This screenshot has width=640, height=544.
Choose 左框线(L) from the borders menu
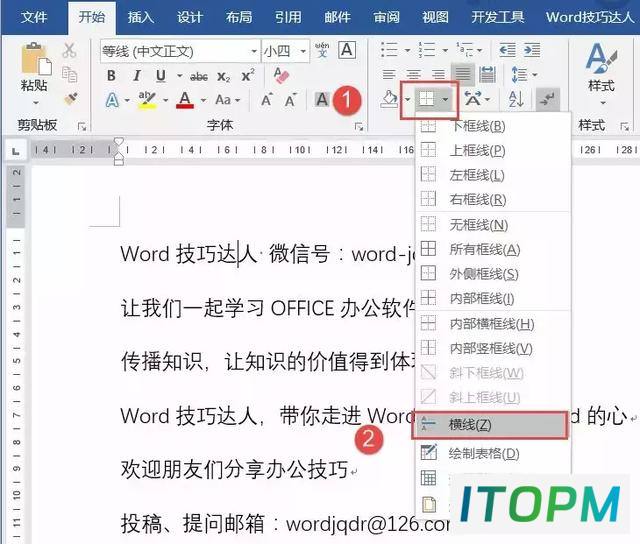[493, 175]
